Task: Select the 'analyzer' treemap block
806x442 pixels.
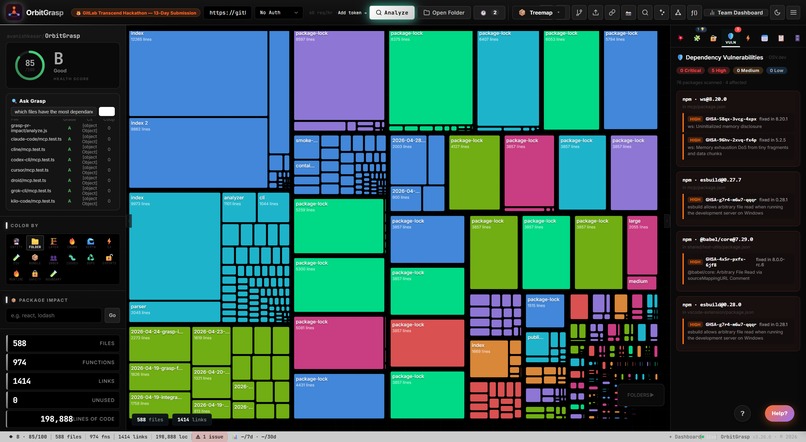Action: click(x=239, y=207)
